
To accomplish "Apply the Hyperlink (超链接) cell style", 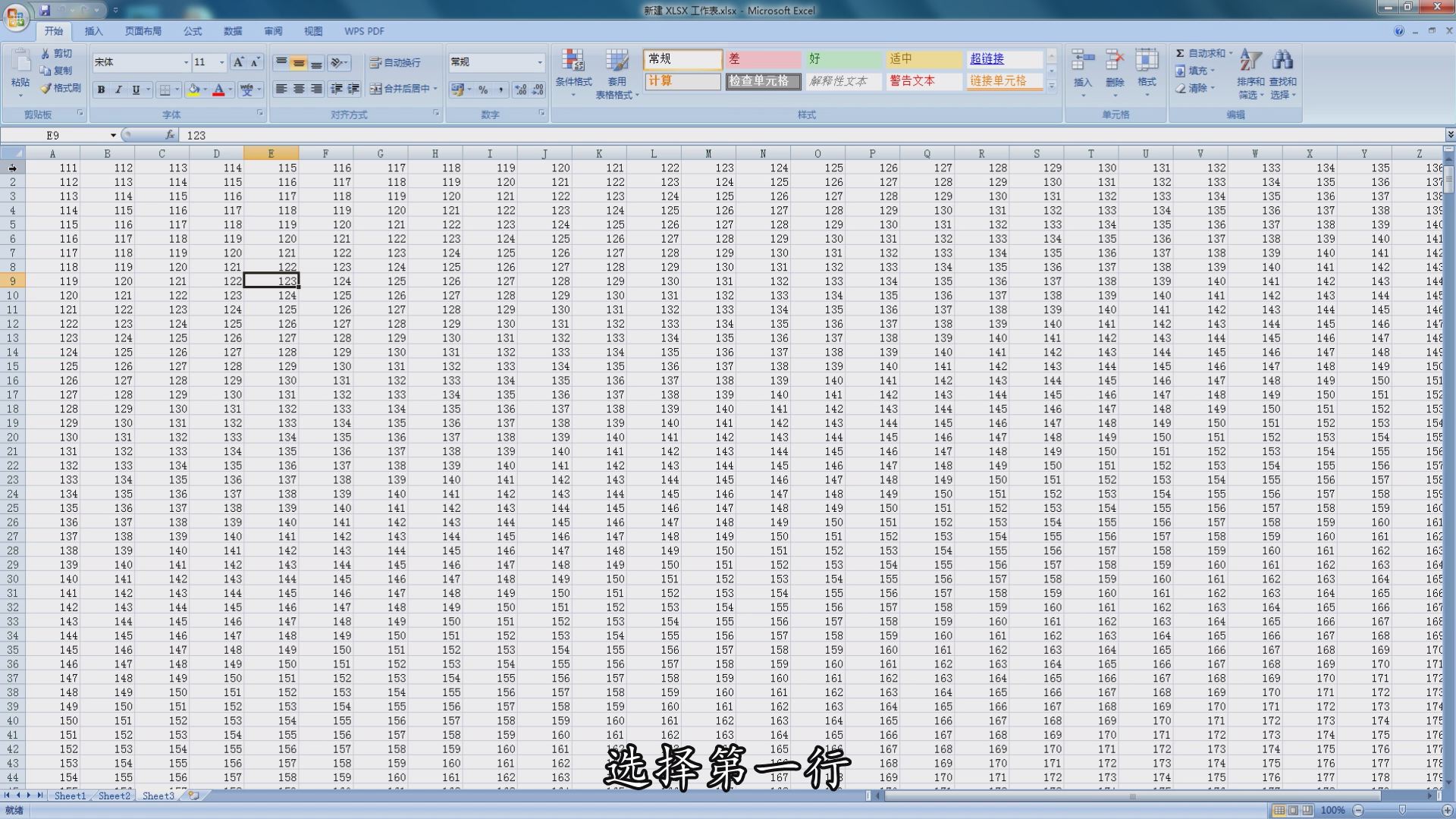I will point(1003,58).
